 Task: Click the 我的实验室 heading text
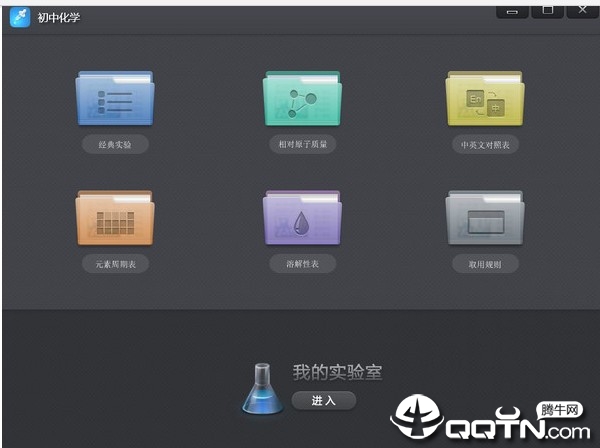tap(338, 372)
